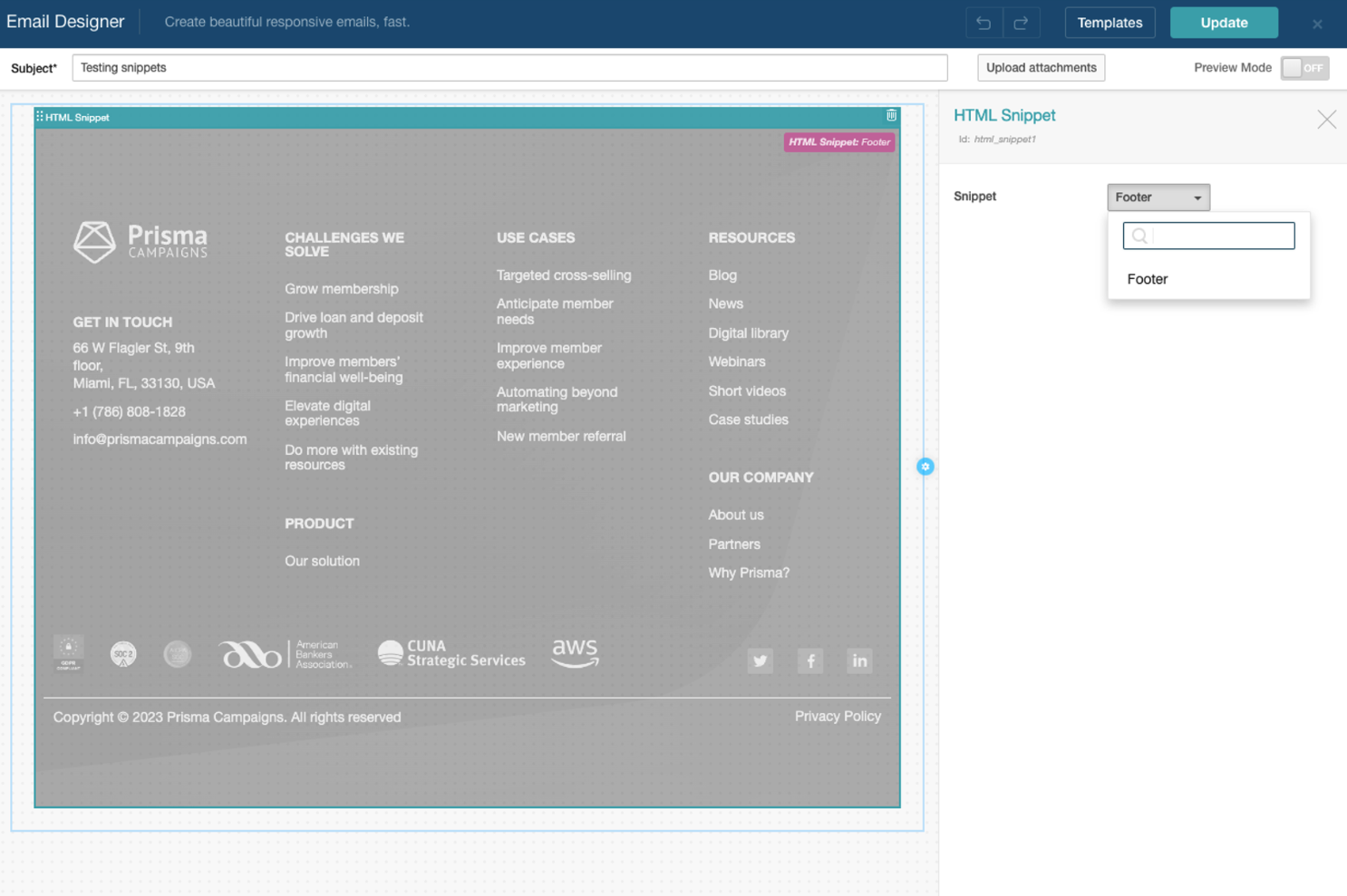1347x896 pixels.
Task: Click Improve members' financial well-being link
Action: tap(344, 370)
